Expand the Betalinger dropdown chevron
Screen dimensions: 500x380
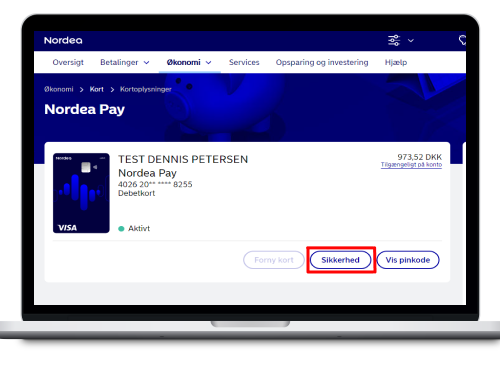tap(146, 63)
